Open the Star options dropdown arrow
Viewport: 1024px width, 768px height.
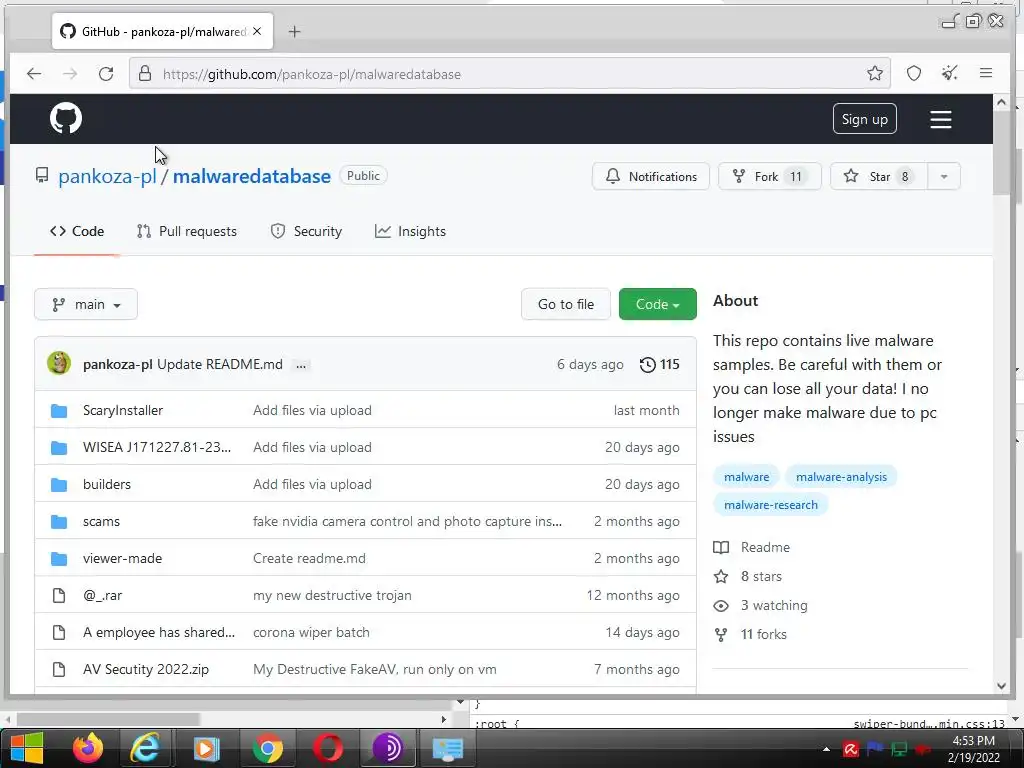point(944,176)
